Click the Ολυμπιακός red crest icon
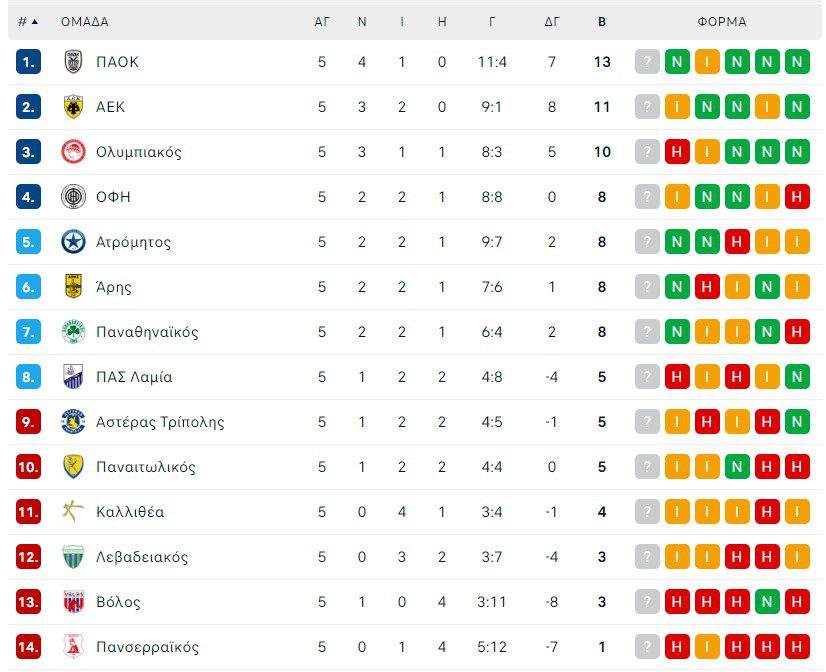Image resolution: width=826 pixels, height=672 pixels. (73, 152)
